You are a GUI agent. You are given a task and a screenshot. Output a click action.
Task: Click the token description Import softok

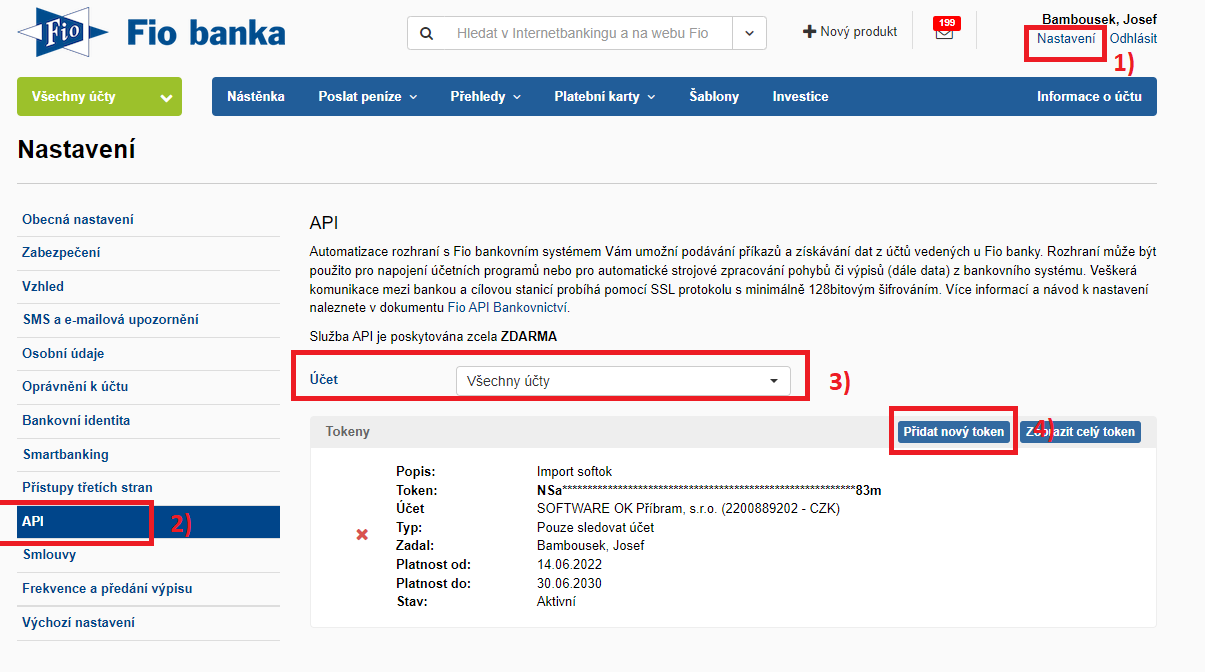(x=574, y=471)
